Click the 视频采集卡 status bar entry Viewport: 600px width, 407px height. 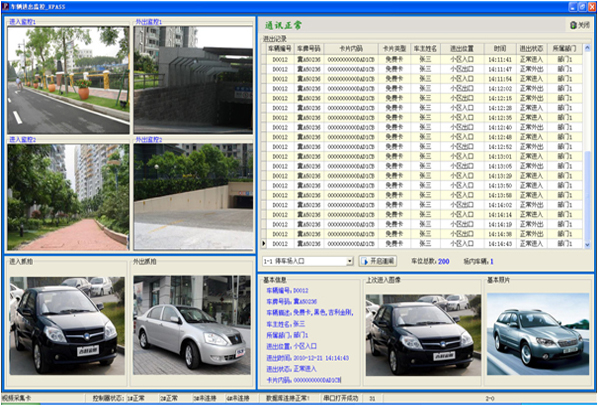[x=16, y=399]
